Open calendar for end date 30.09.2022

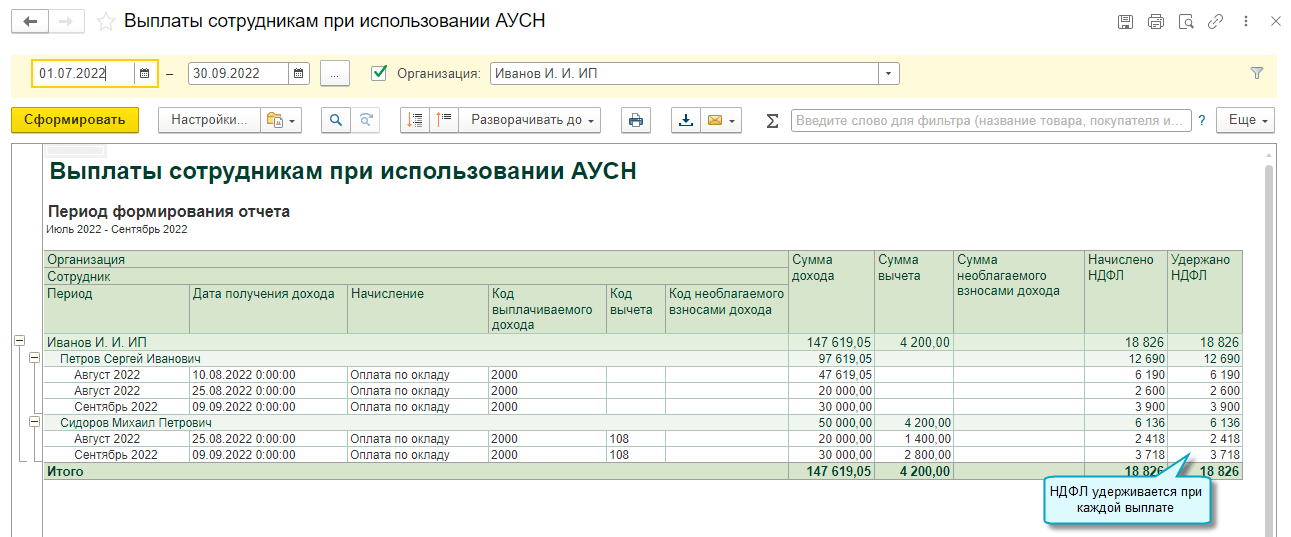tap(299, 73)
